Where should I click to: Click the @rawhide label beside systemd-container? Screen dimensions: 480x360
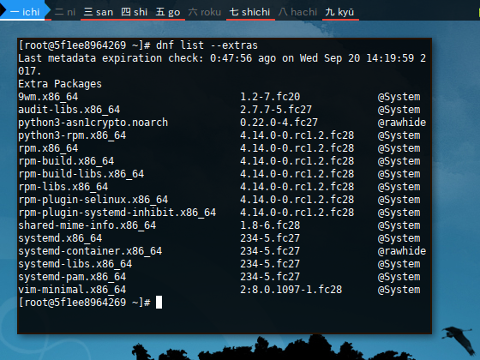coord(402,251)
